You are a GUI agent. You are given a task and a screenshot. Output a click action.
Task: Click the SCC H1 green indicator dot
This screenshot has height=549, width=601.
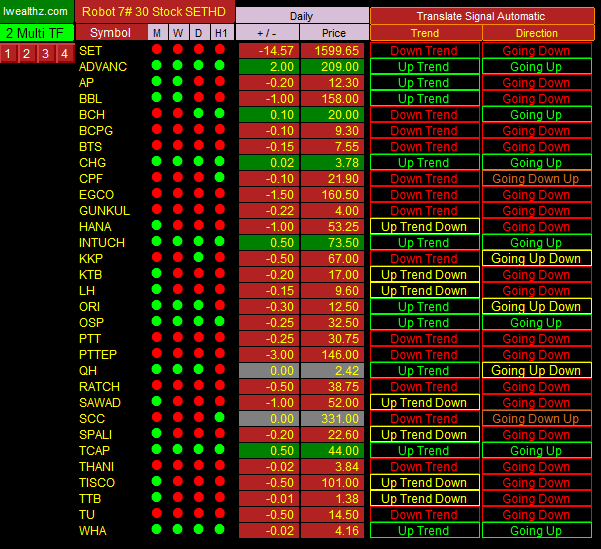click(x=220, y=417)
